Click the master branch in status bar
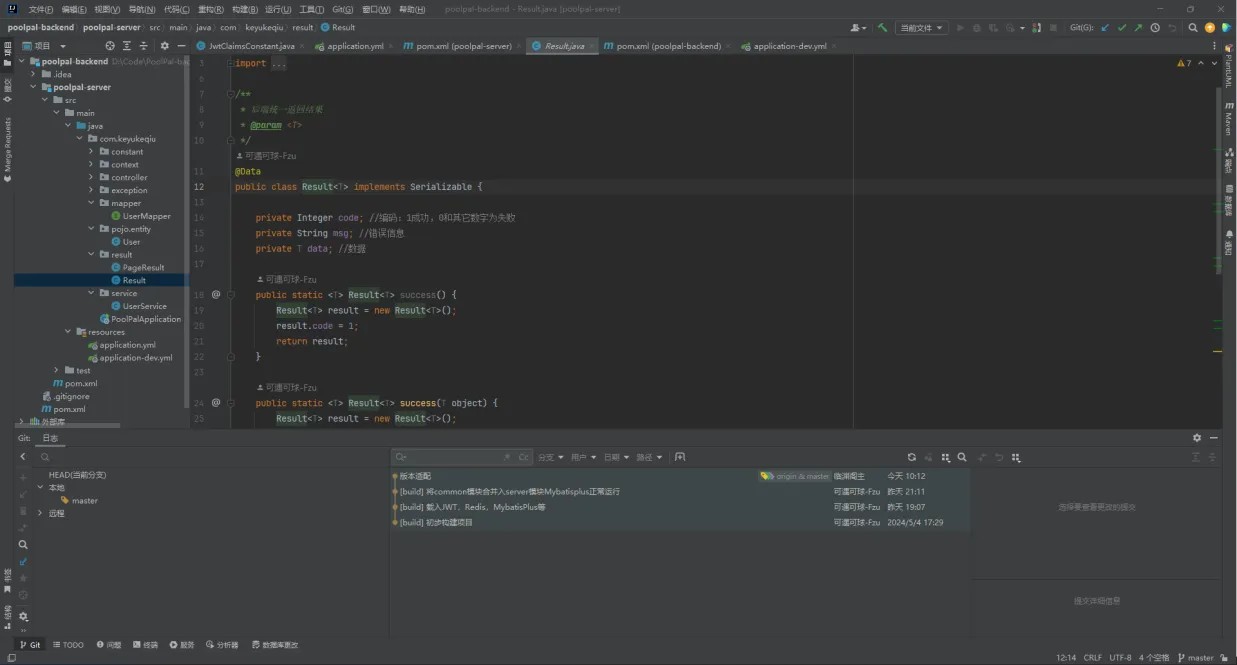Viewport: 1237px width, 665px height. pyautogui.click(x=1196, y=657)
